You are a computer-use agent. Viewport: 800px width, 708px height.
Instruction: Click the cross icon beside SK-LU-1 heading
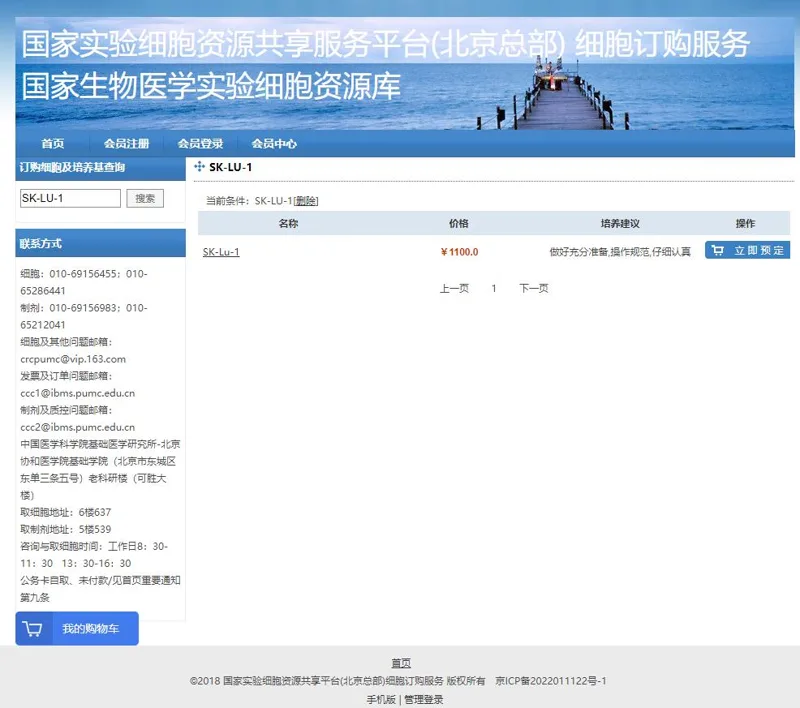tap(199, 166)
